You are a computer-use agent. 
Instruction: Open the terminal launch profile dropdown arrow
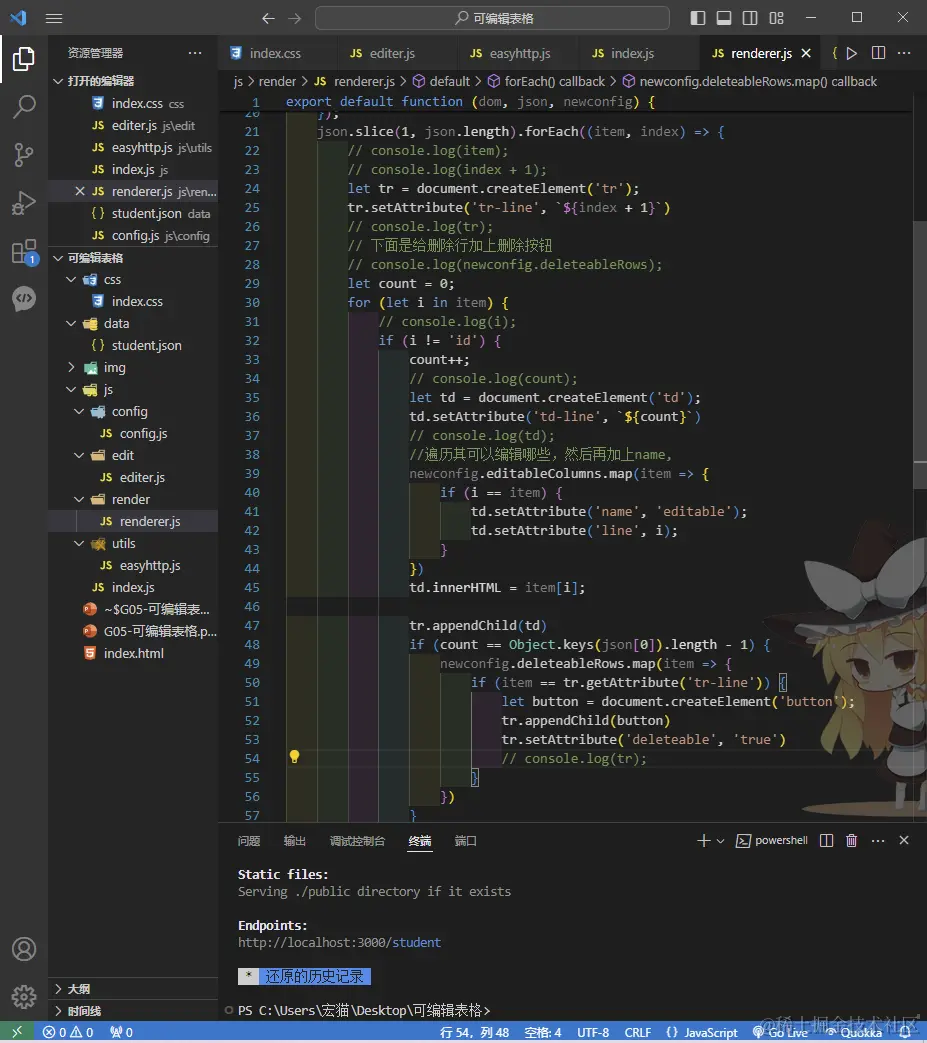720,841
